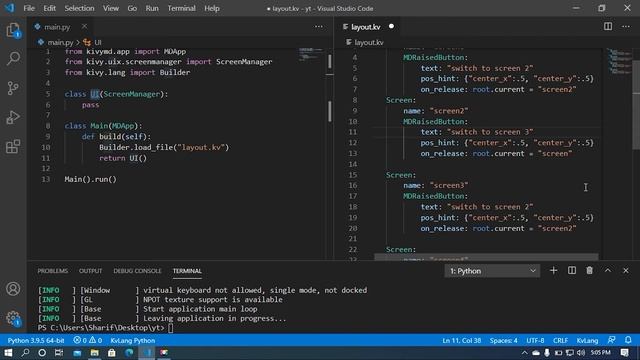Click layout.kv in the breadcrumb
This screenshot has width=640, height=360.
(x=369, y=42)
